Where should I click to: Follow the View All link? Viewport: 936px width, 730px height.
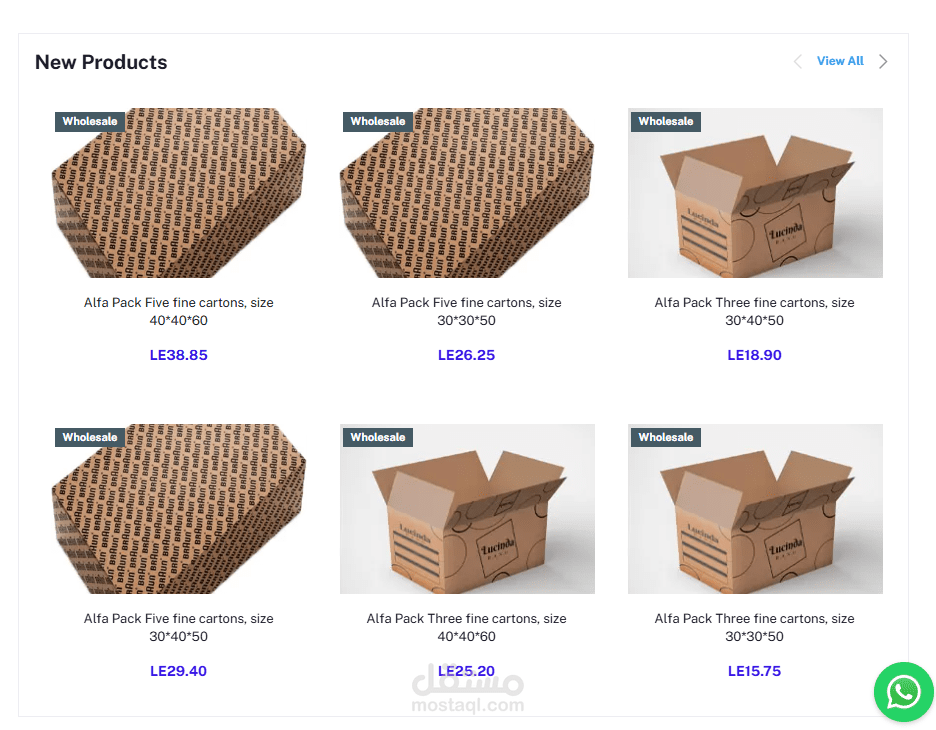(840, 61)
